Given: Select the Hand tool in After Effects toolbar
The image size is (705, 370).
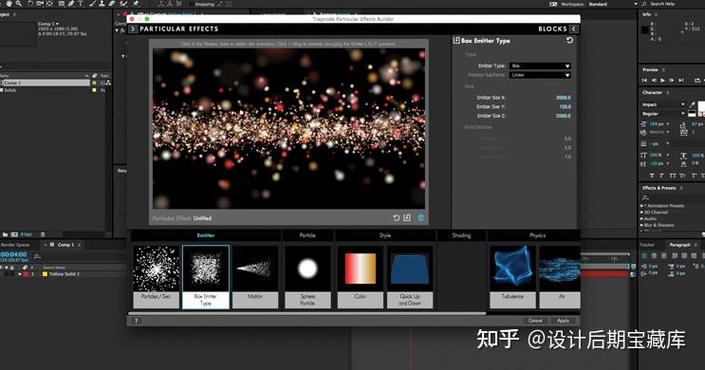Looking at the screenshot, I should 9,3.
